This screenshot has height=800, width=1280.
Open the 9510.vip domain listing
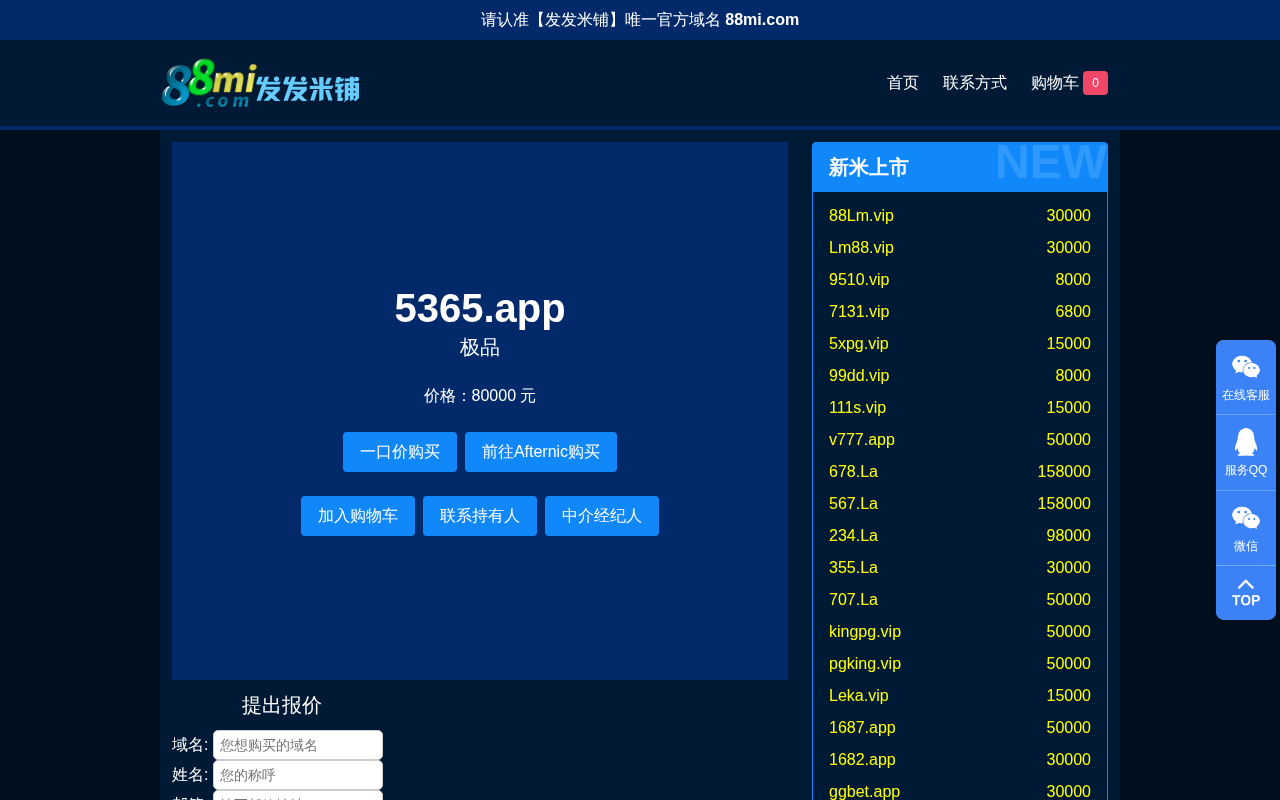pos(859,280)
